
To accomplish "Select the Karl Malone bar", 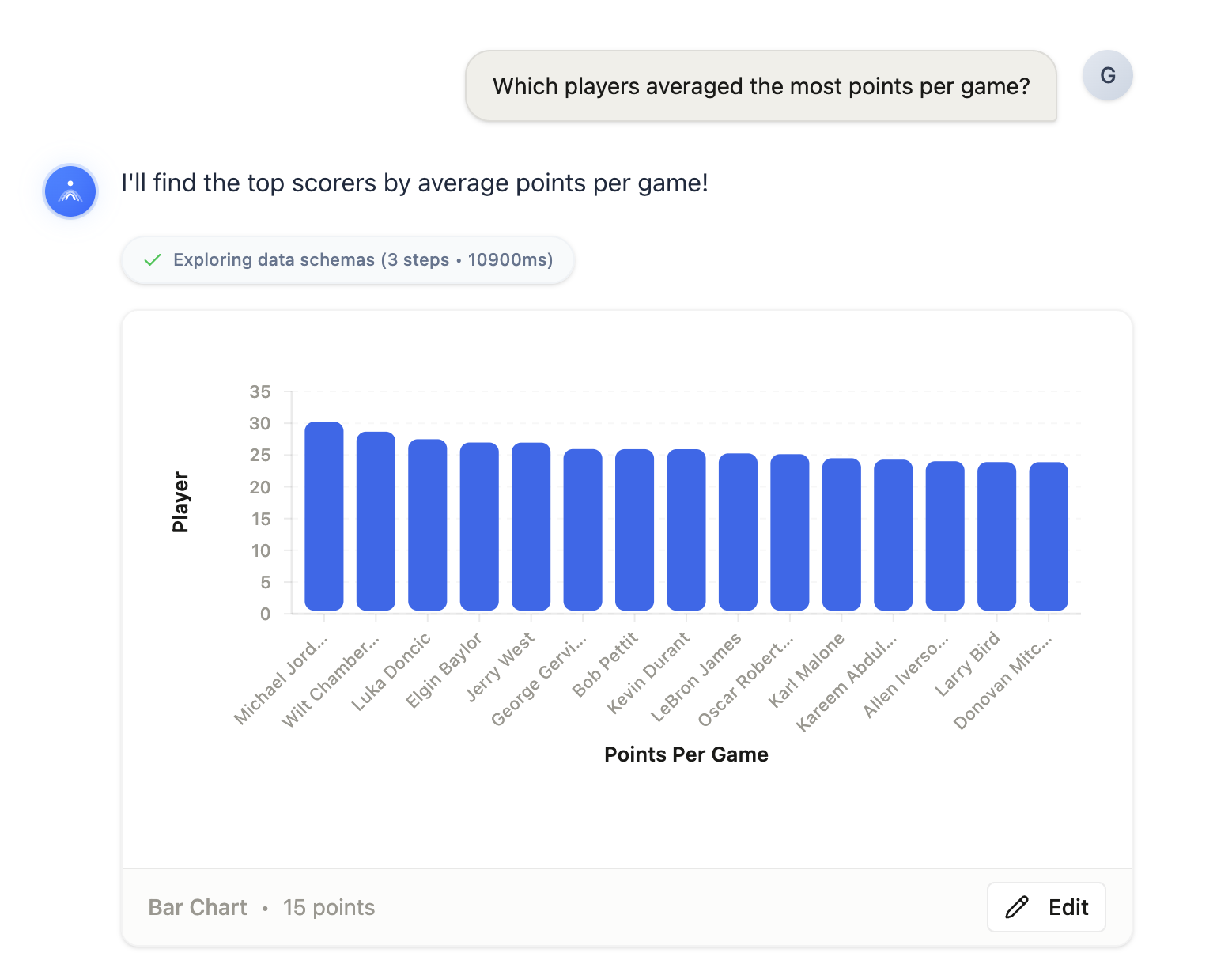I will tap(841, 535).
